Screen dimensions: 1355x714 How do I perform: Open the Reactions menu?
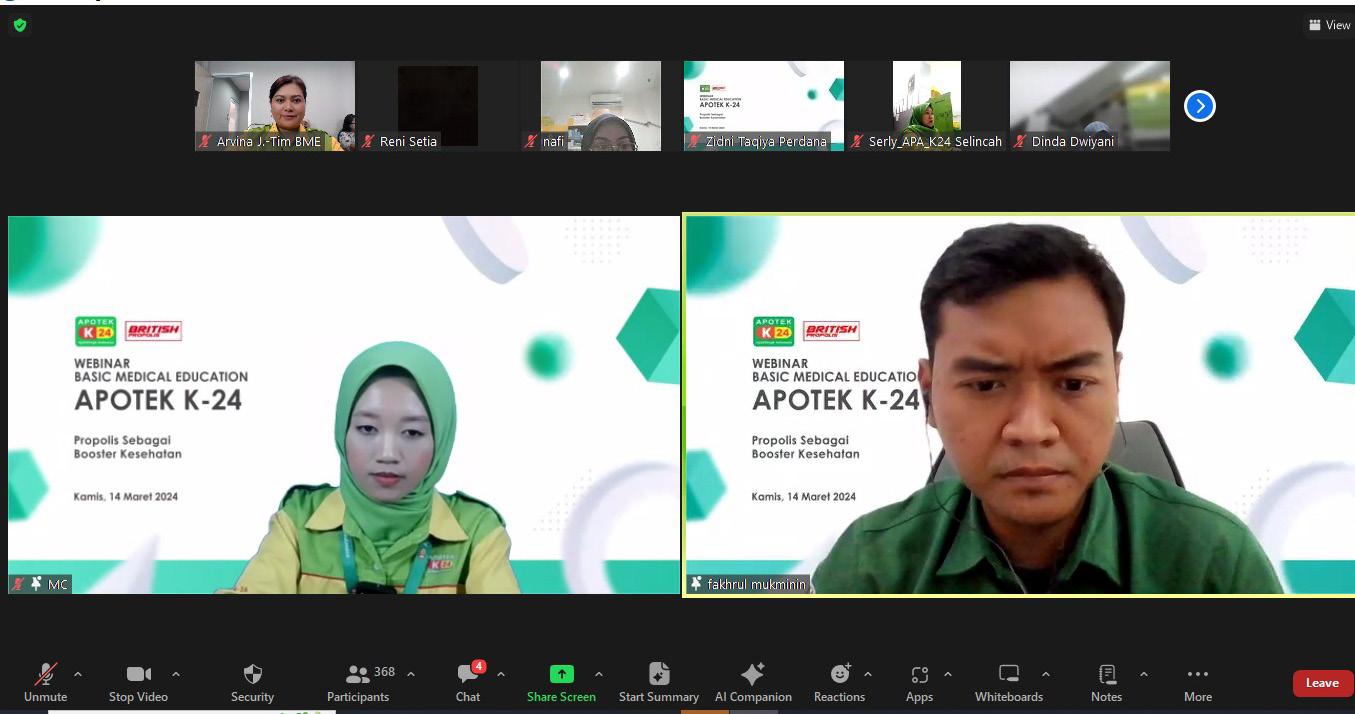point(839,683)
